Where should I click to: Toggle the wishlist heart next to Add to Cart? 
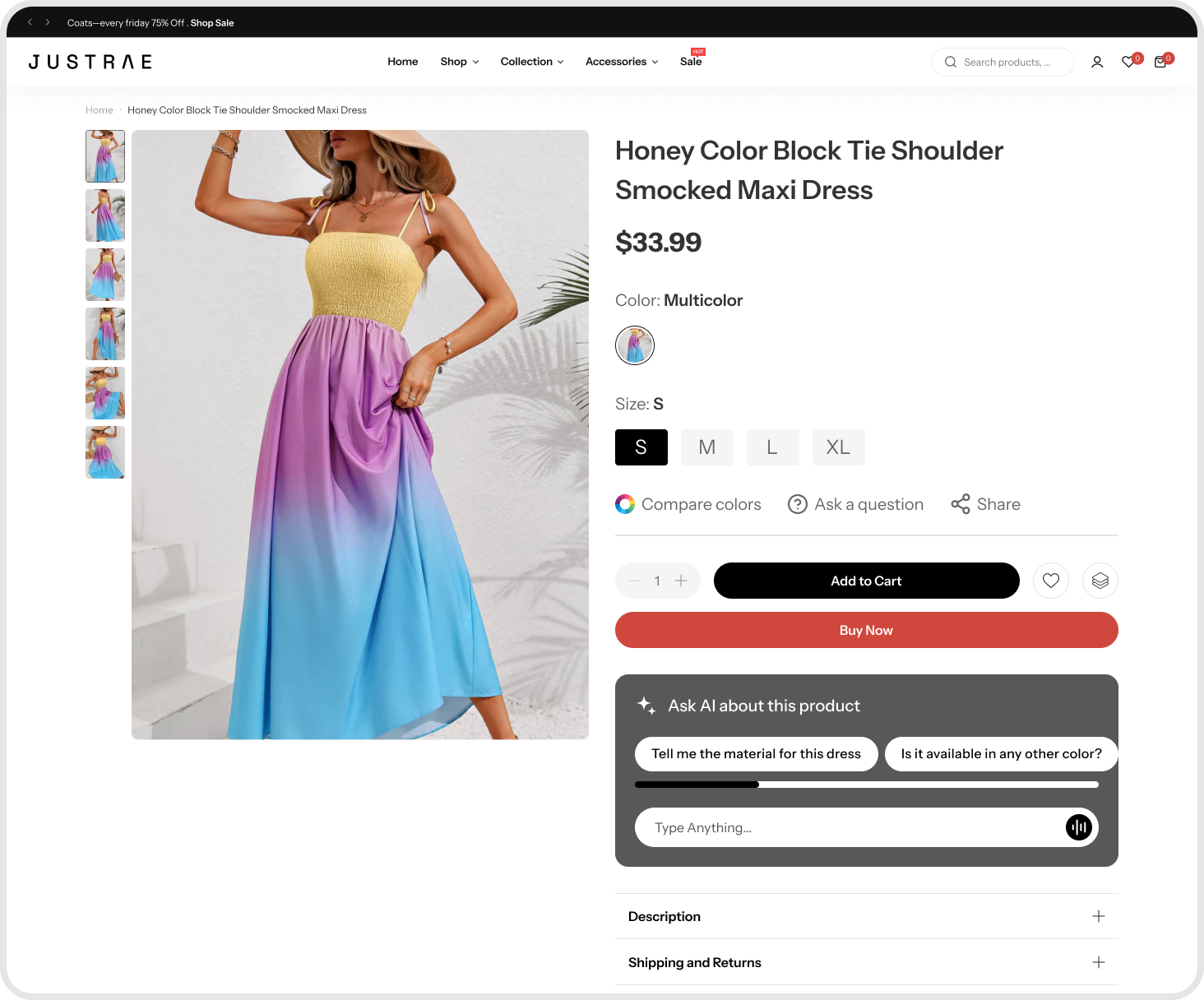point(1050,581)
